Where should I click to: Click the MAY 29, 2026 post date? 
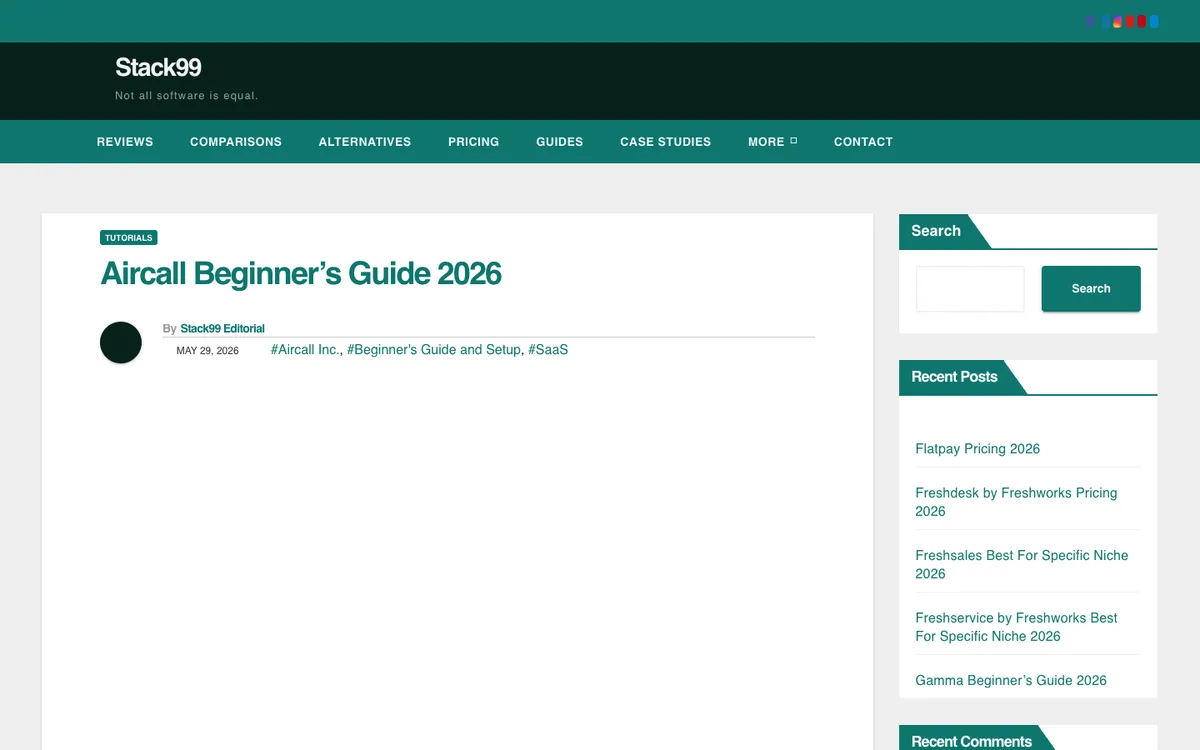207,351
